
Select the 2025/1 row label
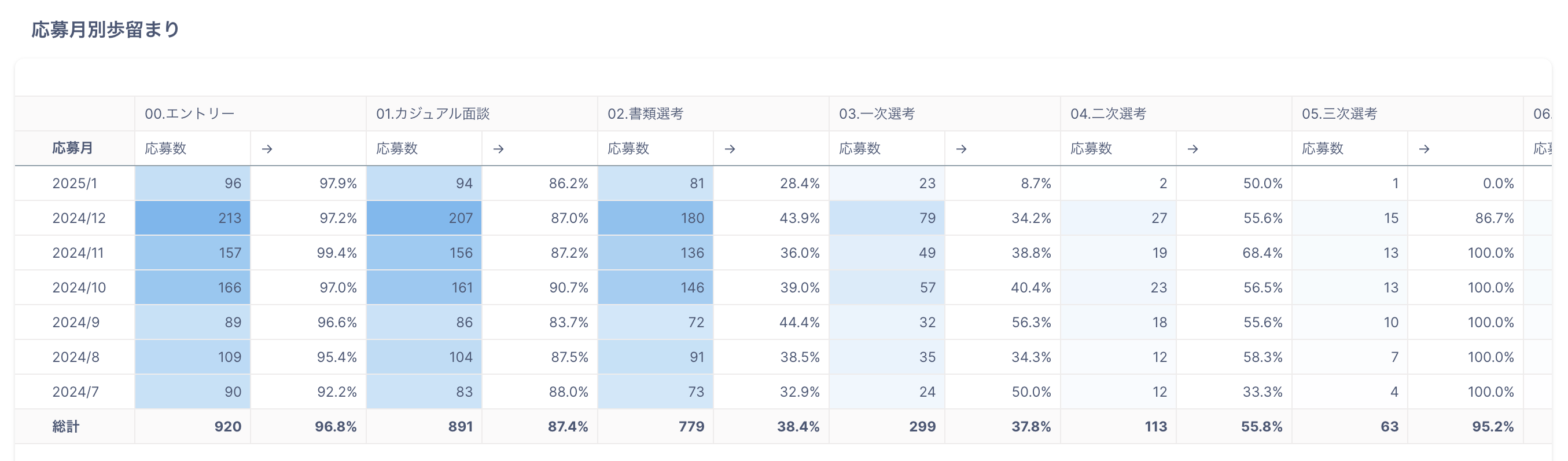74,184
